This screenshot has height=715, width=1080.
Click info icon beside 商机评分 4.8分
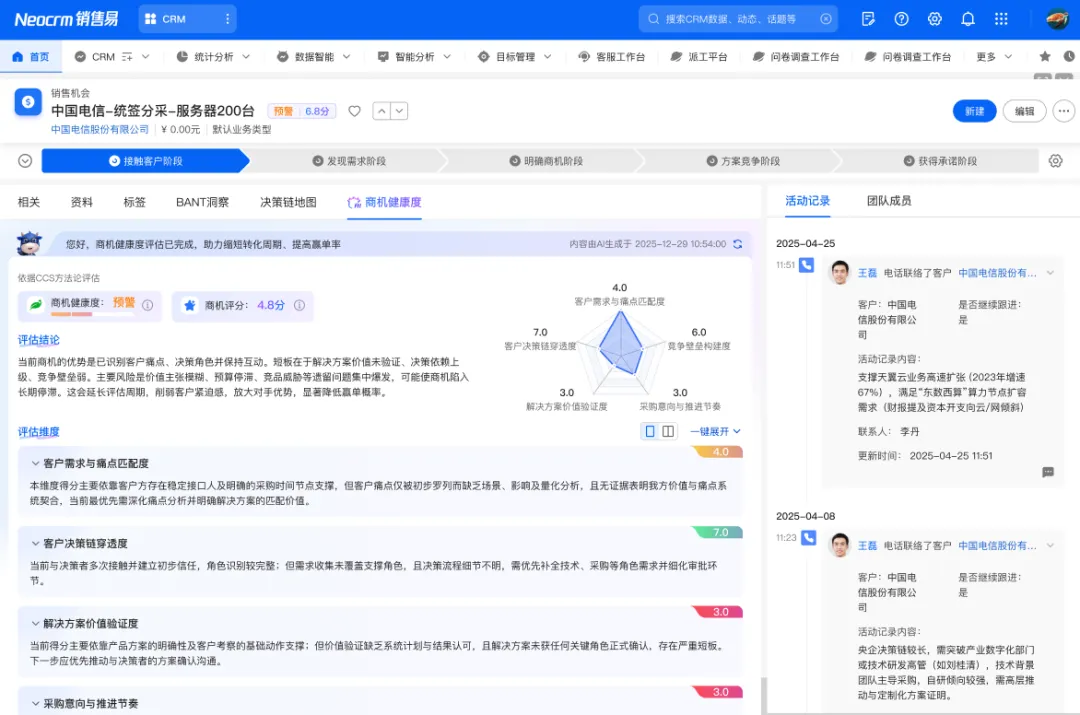(x=299, y=306)
